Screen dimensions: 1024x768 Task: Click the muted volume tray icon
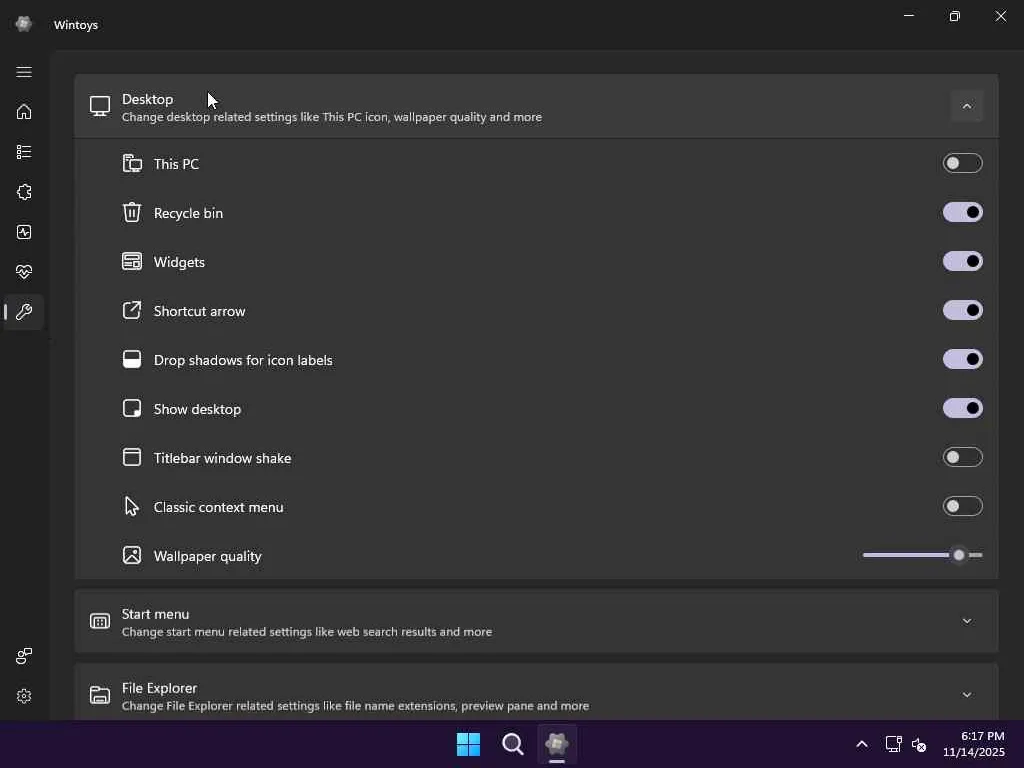click(x=919, y=744)
